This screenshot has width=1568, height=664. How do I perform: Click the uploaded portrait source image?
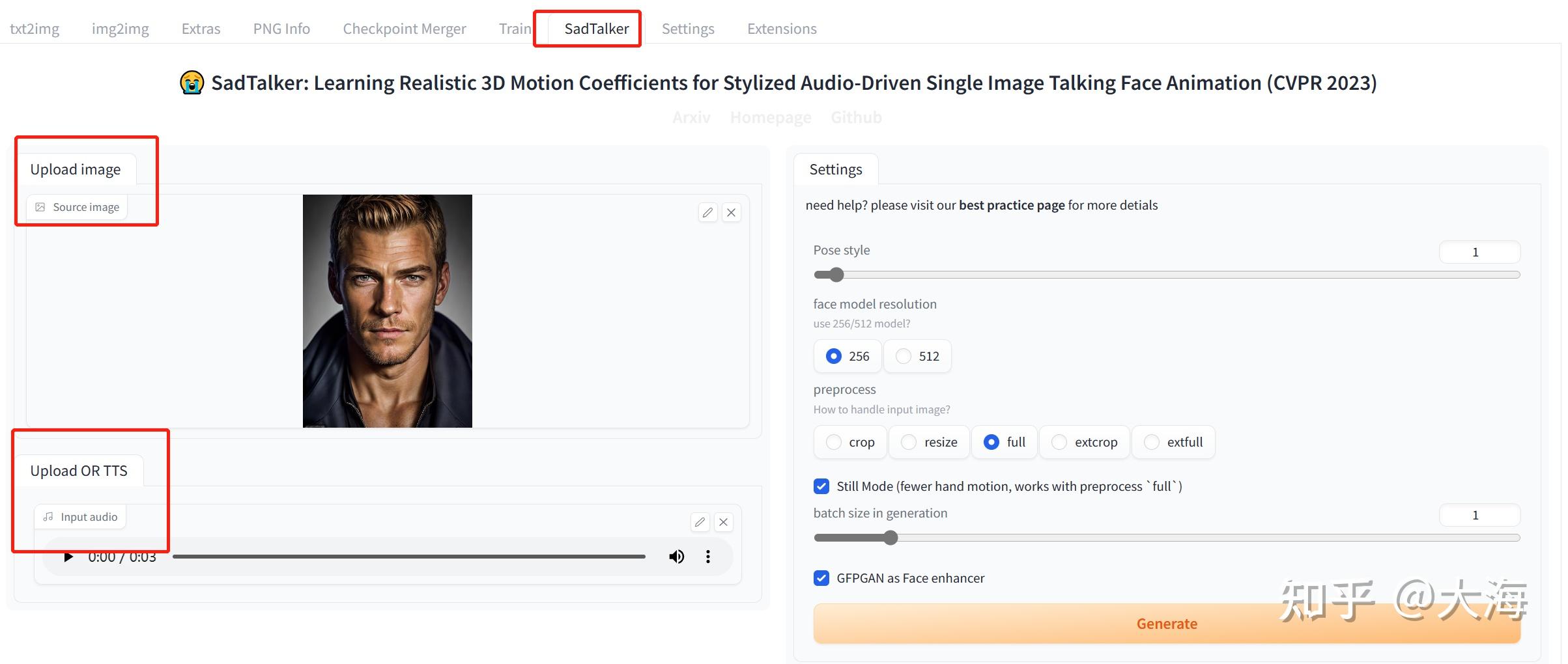coord(388,311)
